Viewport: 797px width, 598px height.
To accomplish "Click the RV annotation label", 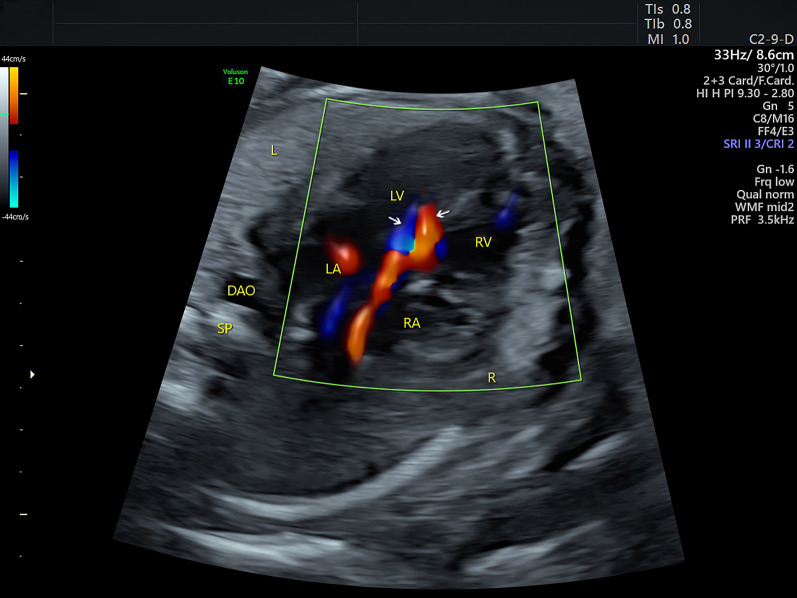I will [483, 243].
